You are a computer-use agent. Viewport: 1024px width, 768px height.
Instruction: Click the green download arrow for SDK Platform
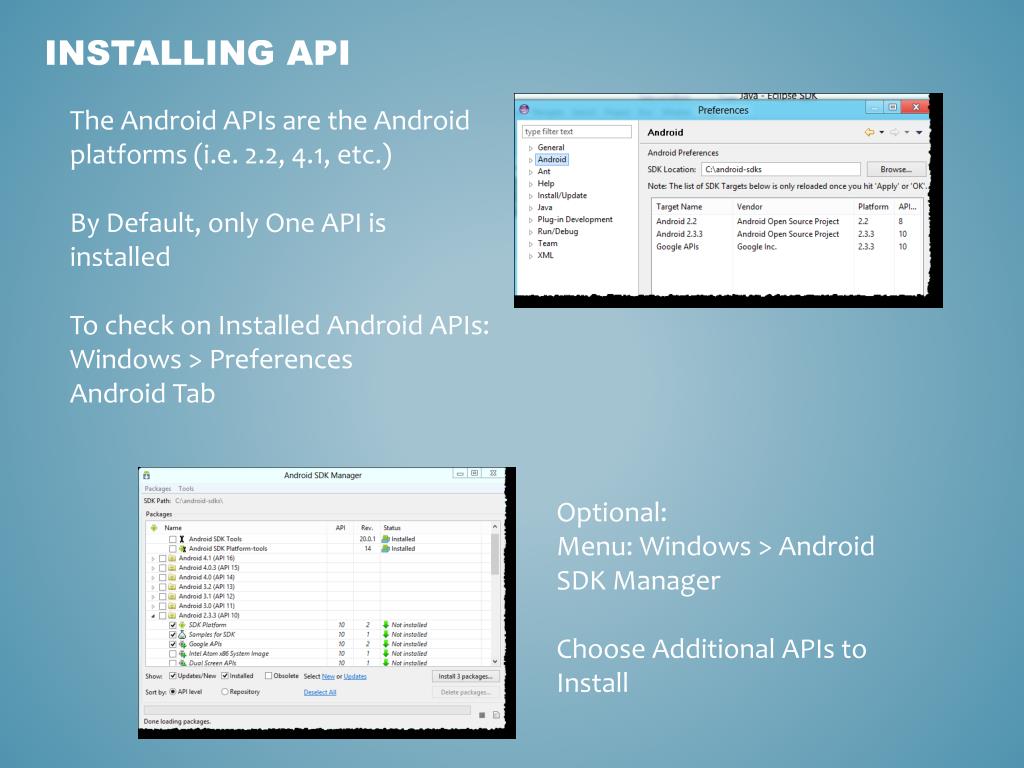386,625
